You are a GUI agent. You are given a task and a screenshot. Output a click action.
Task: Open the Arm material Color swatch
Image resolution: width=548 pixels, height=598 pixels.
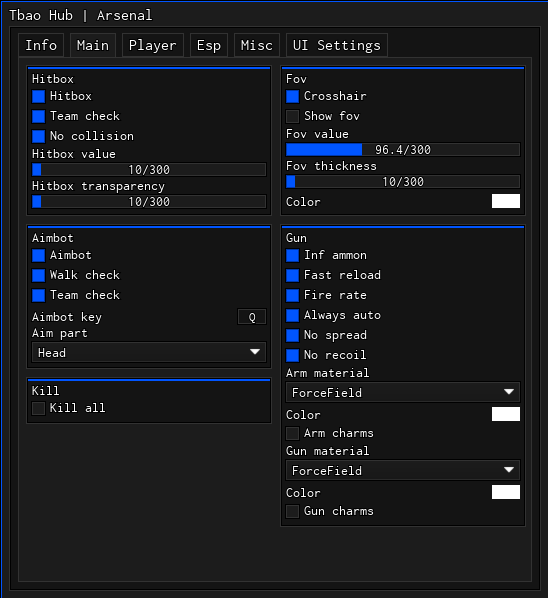pyautogui.click(x=506, y=414)
